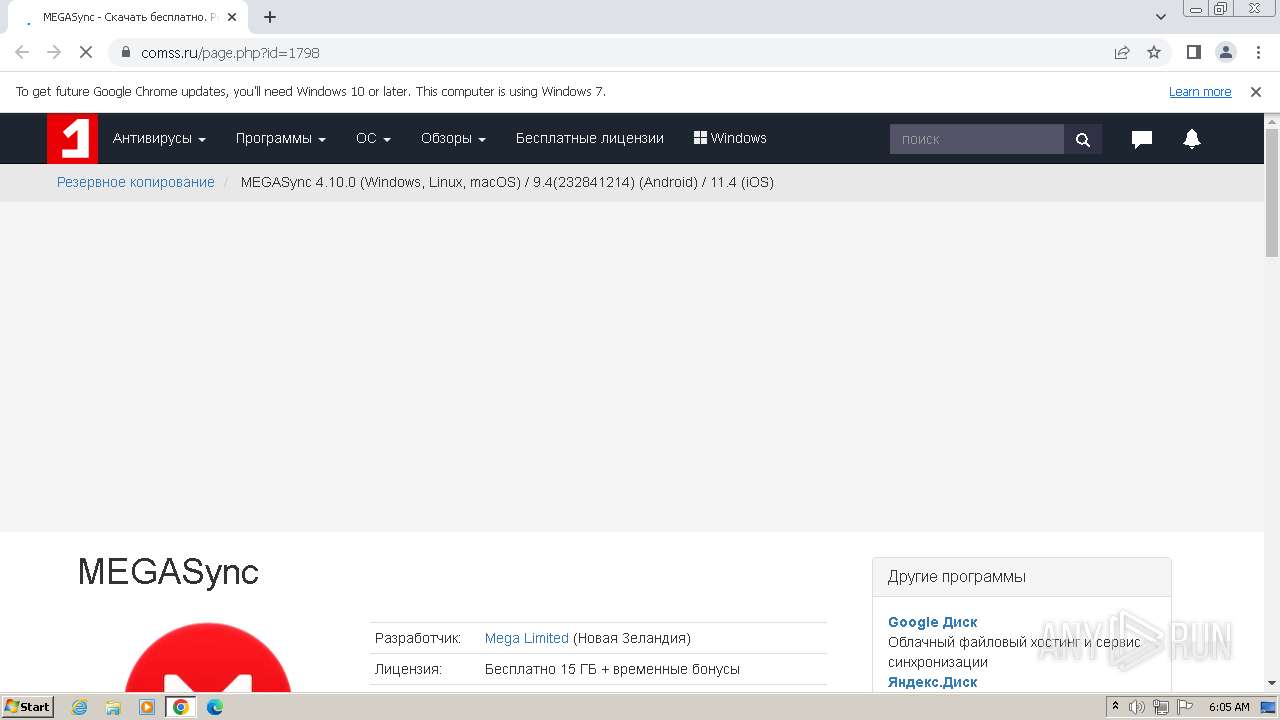Click the MEGASync 4.10.0 breadcrumb title
1280x720 pixels.
(x=507, y=182)
